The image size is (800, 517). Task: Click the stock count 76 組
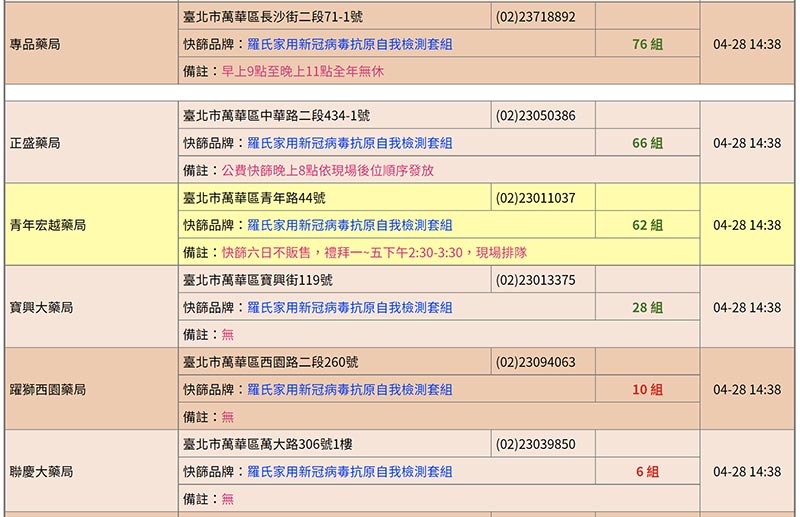[x=647, y=44]
